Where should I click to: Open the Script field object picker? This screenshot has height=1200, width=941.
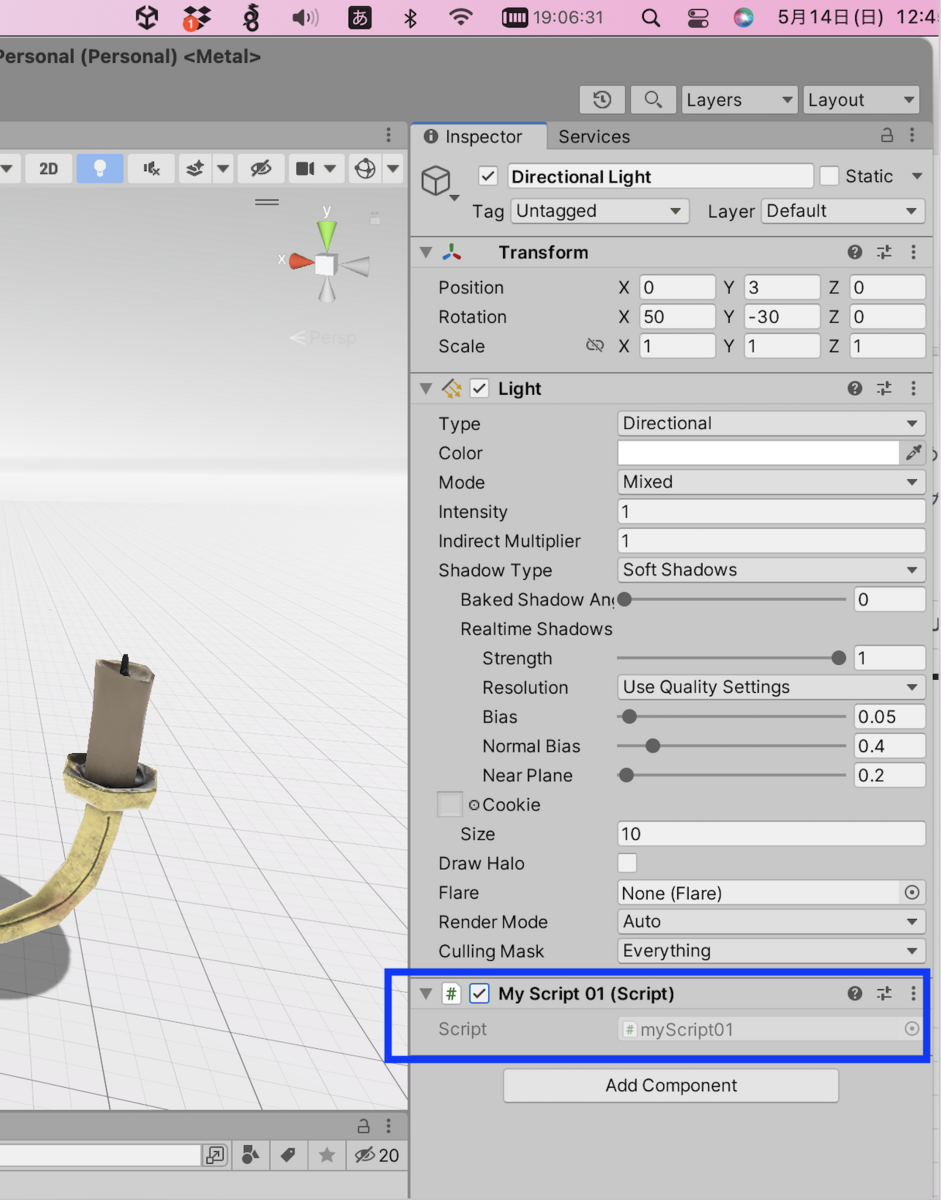point(912,1028)
